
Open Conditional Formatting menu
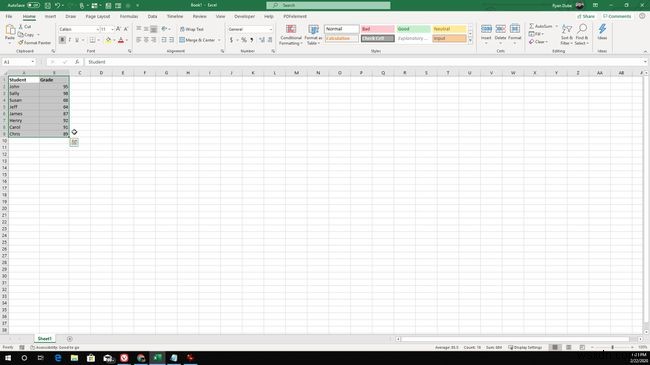(291, 35)
